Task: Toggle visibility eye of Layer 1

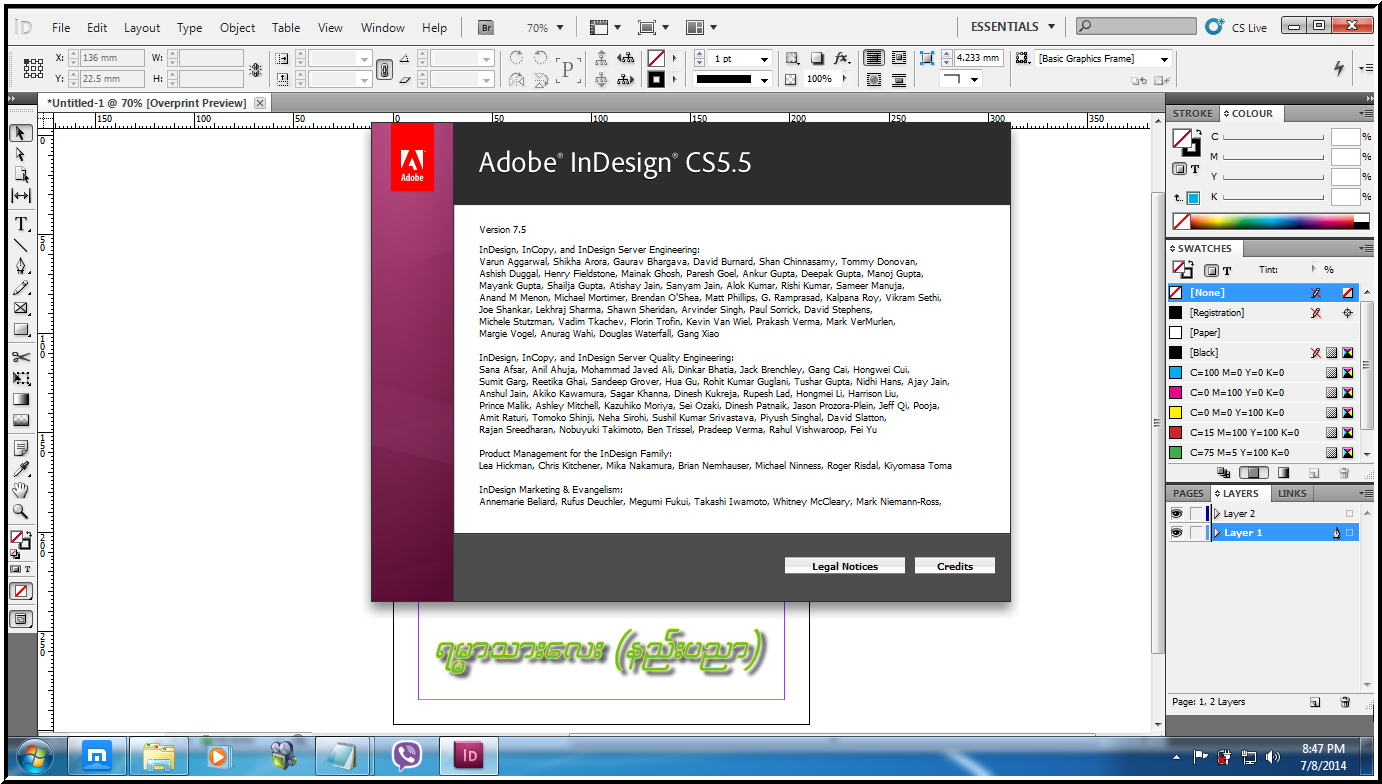Action: (x=1177, y=533)
